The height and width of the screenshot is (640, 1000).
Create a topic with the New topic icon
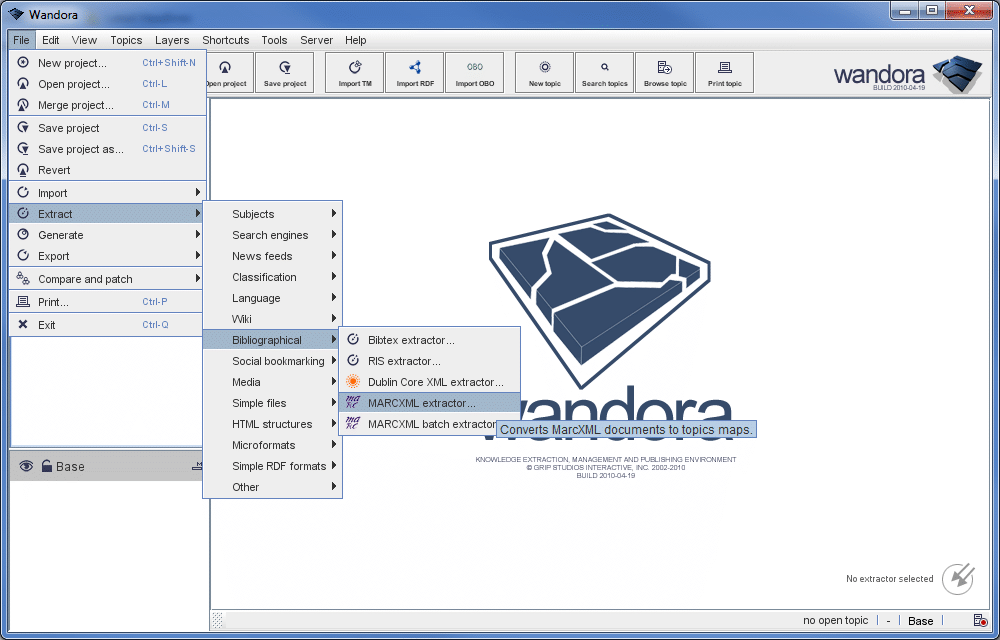[x=543, y=72]
